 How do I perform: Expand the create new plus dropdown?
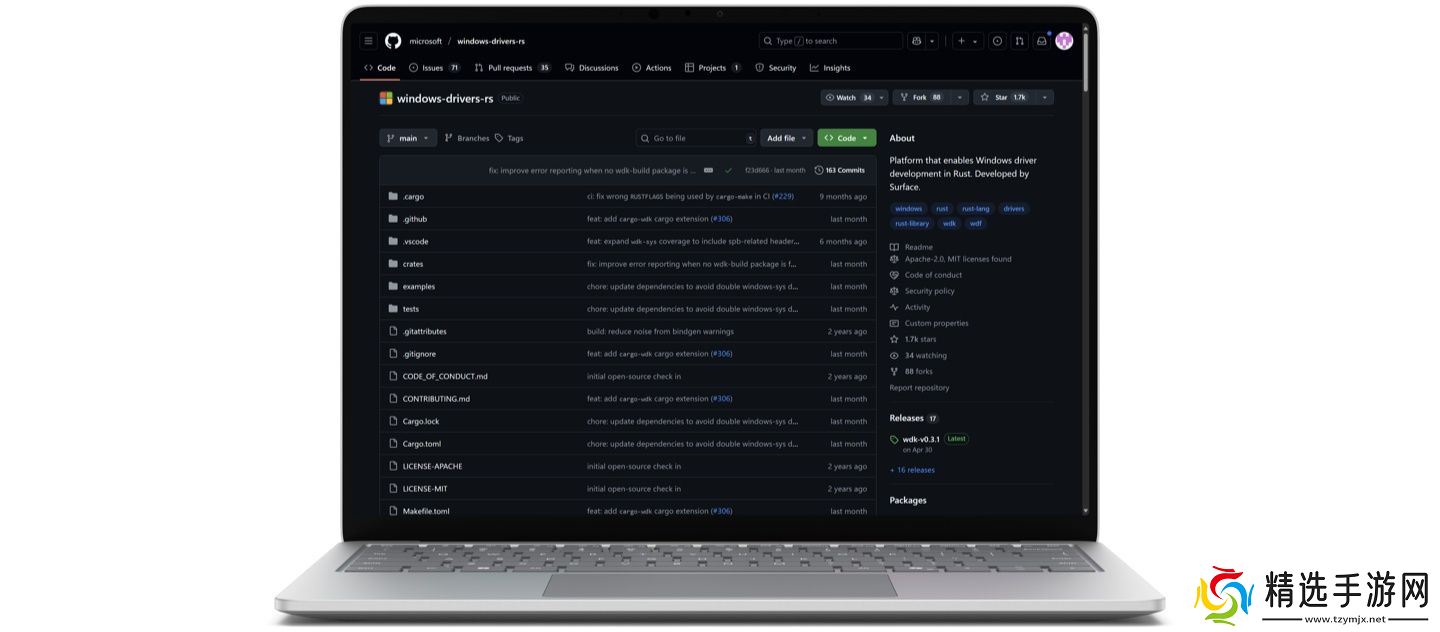[967, 41]
